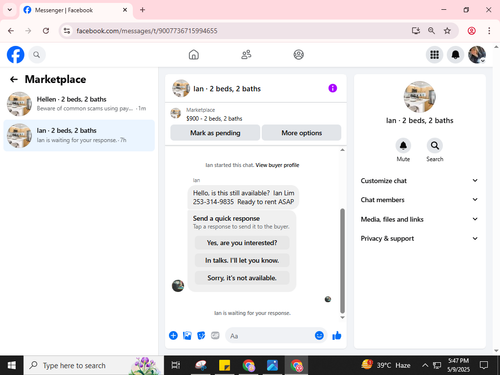Click Windows taskbar search box
Viewport: 500px width, 375px height.
[94, 365]
